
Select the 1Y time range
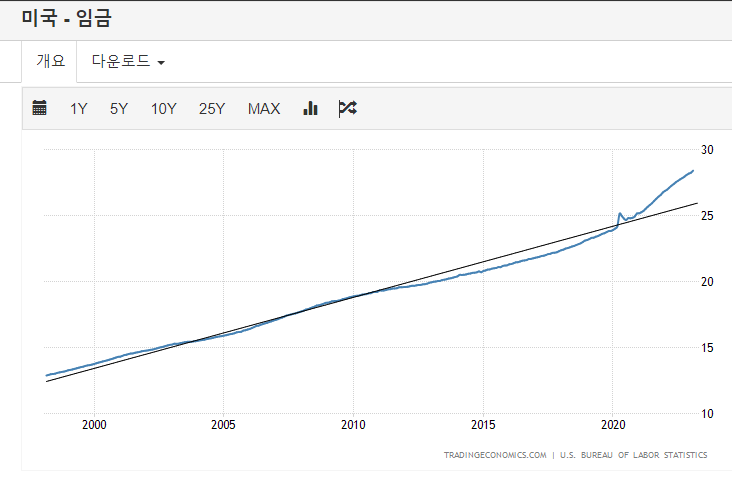tap(78, 109)
